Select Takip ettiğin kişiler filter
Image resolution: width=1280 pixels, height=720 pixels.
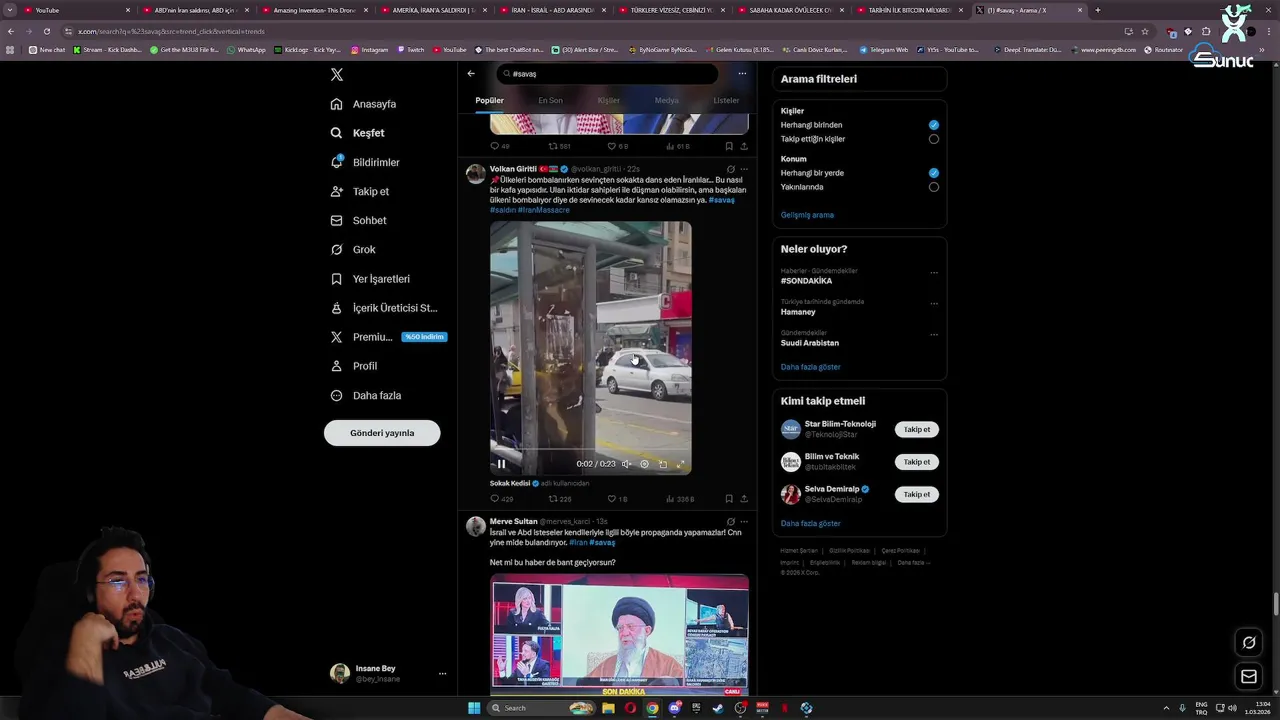tap(934, 139)
